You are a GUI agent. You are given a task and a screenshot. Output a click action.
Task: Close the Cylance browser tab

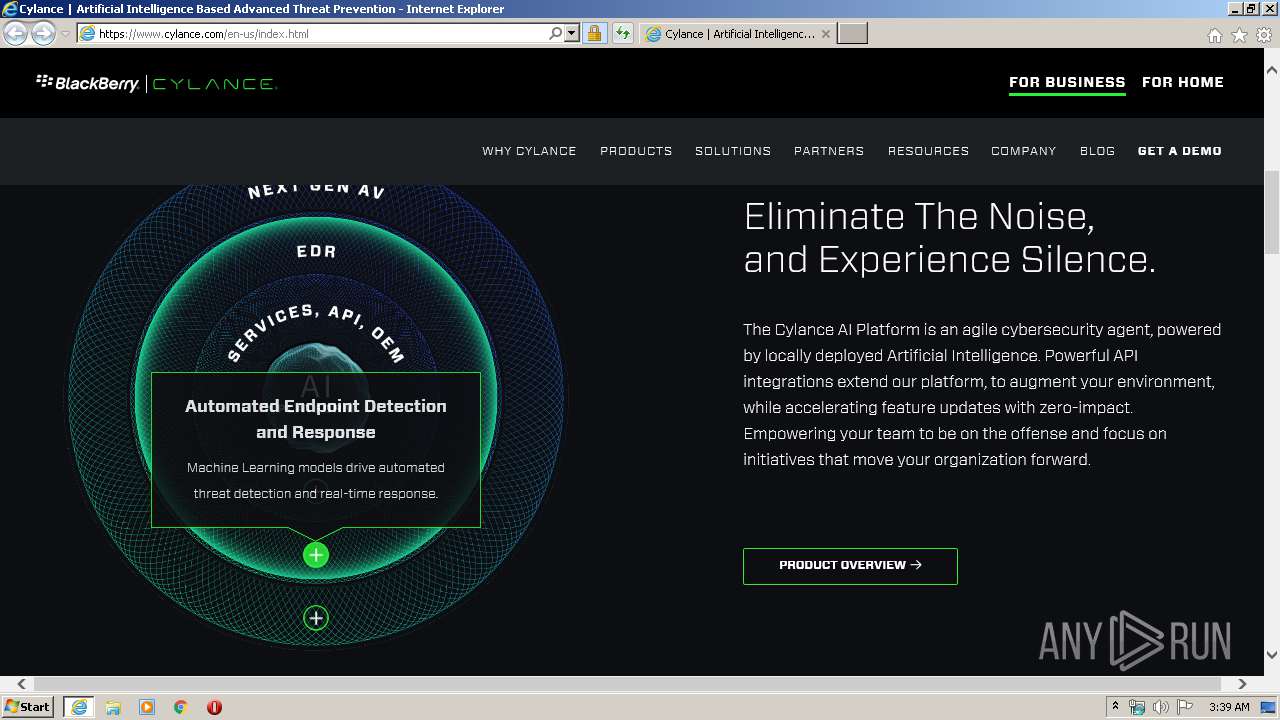tap(825, 33)
